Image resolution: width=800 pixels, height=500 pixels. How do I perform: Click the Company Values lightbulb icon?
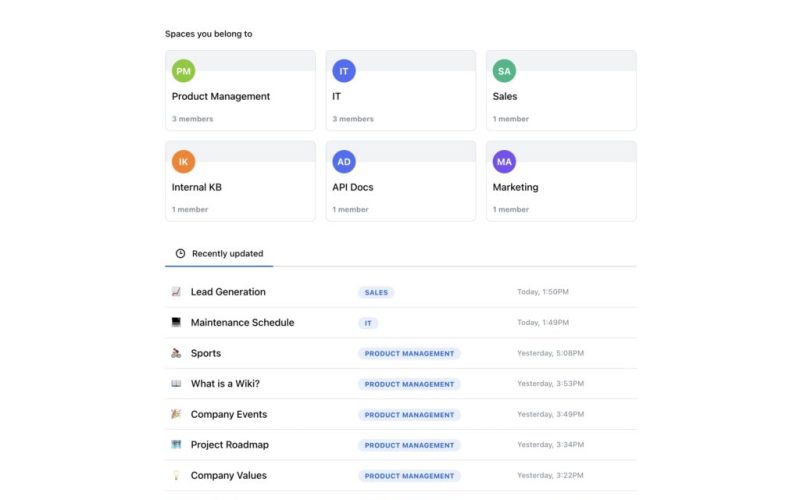click(x=176, y=476)
